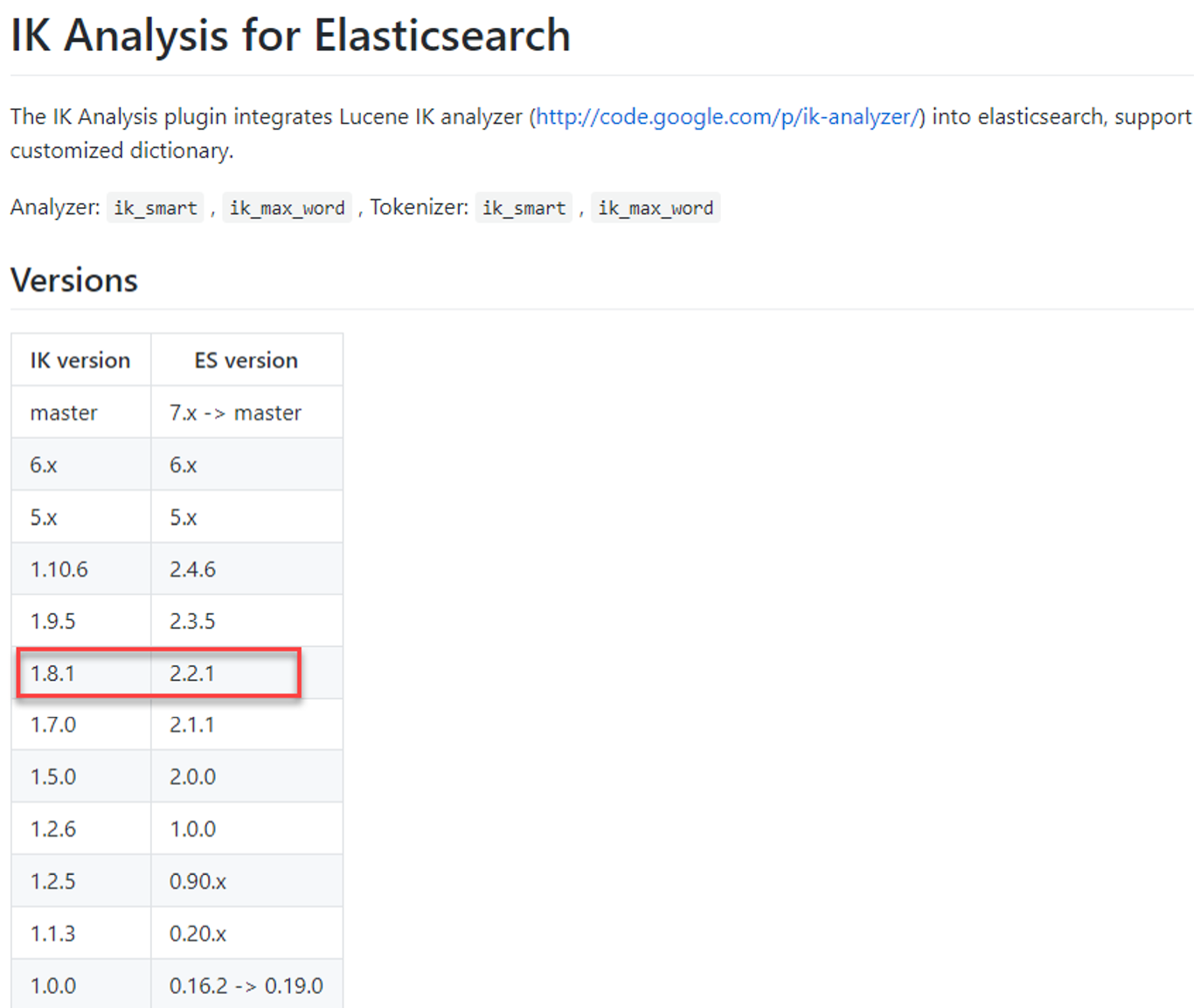Click the 'IK version' column header
The image size is (1200, 1008).
80,360
